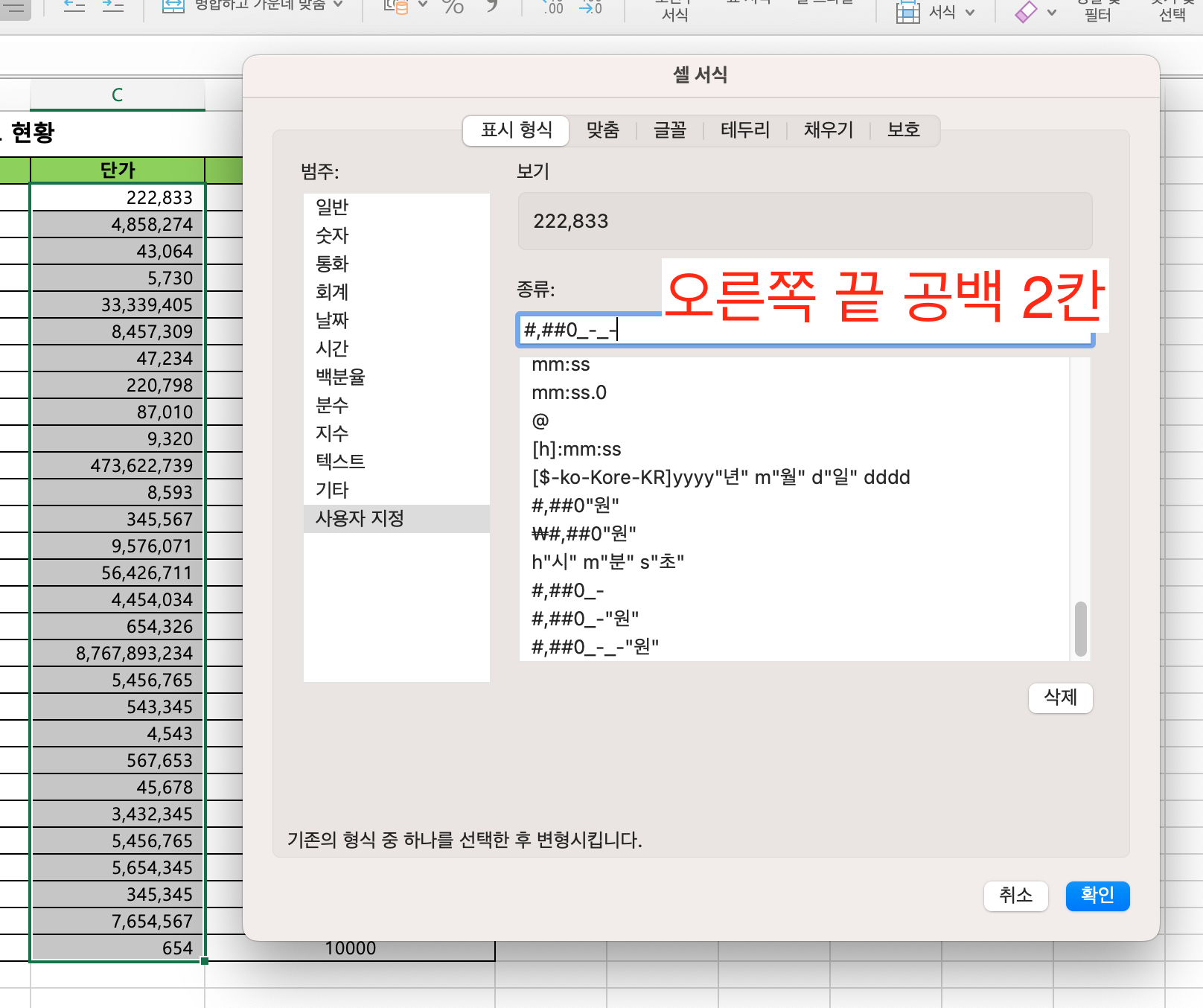Click the cell with 8,767,893,234

[118, 653]
